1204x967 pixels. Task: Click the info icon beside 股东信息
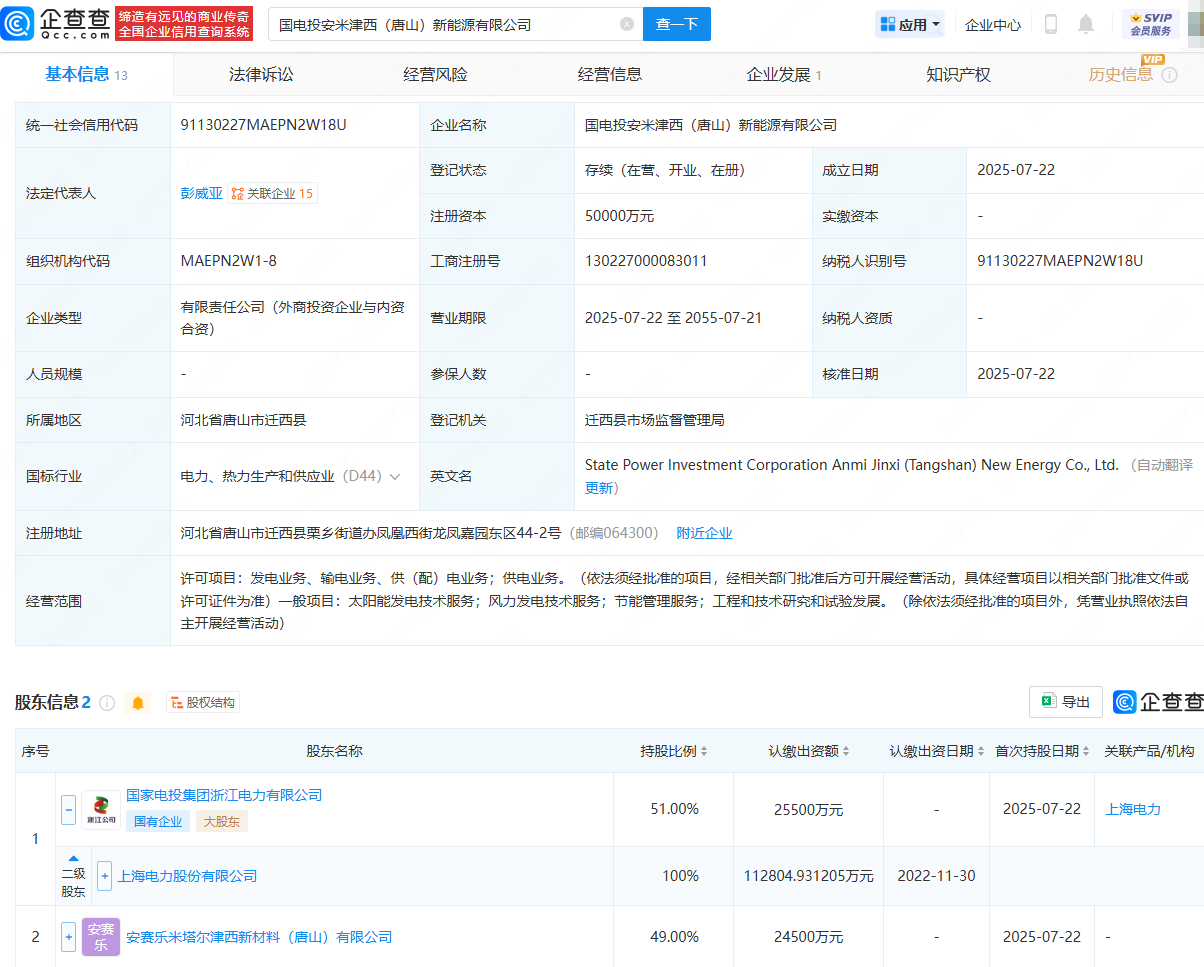tap(107, 703)
